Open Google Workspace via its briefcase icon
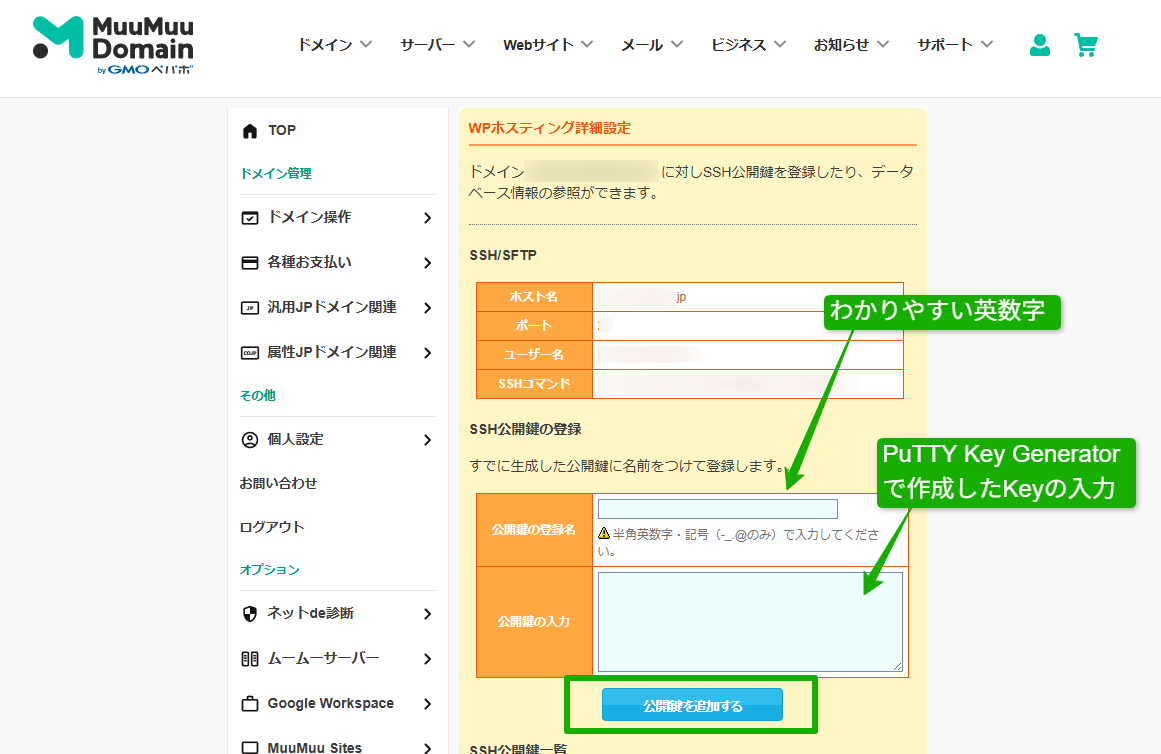The image size is (1161, 754). (x=247, y=703)
